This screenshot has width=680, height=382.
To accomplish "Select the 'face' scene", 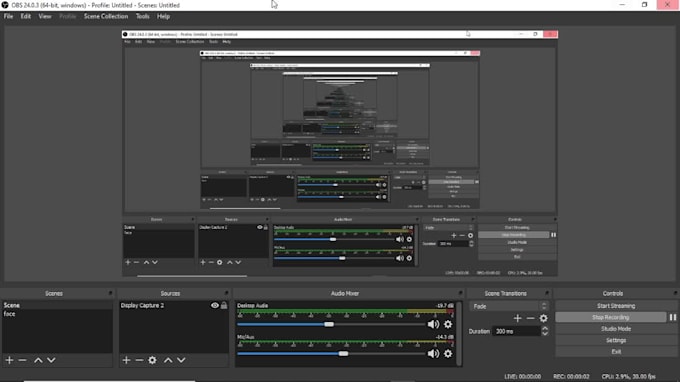I will point(57,314).
